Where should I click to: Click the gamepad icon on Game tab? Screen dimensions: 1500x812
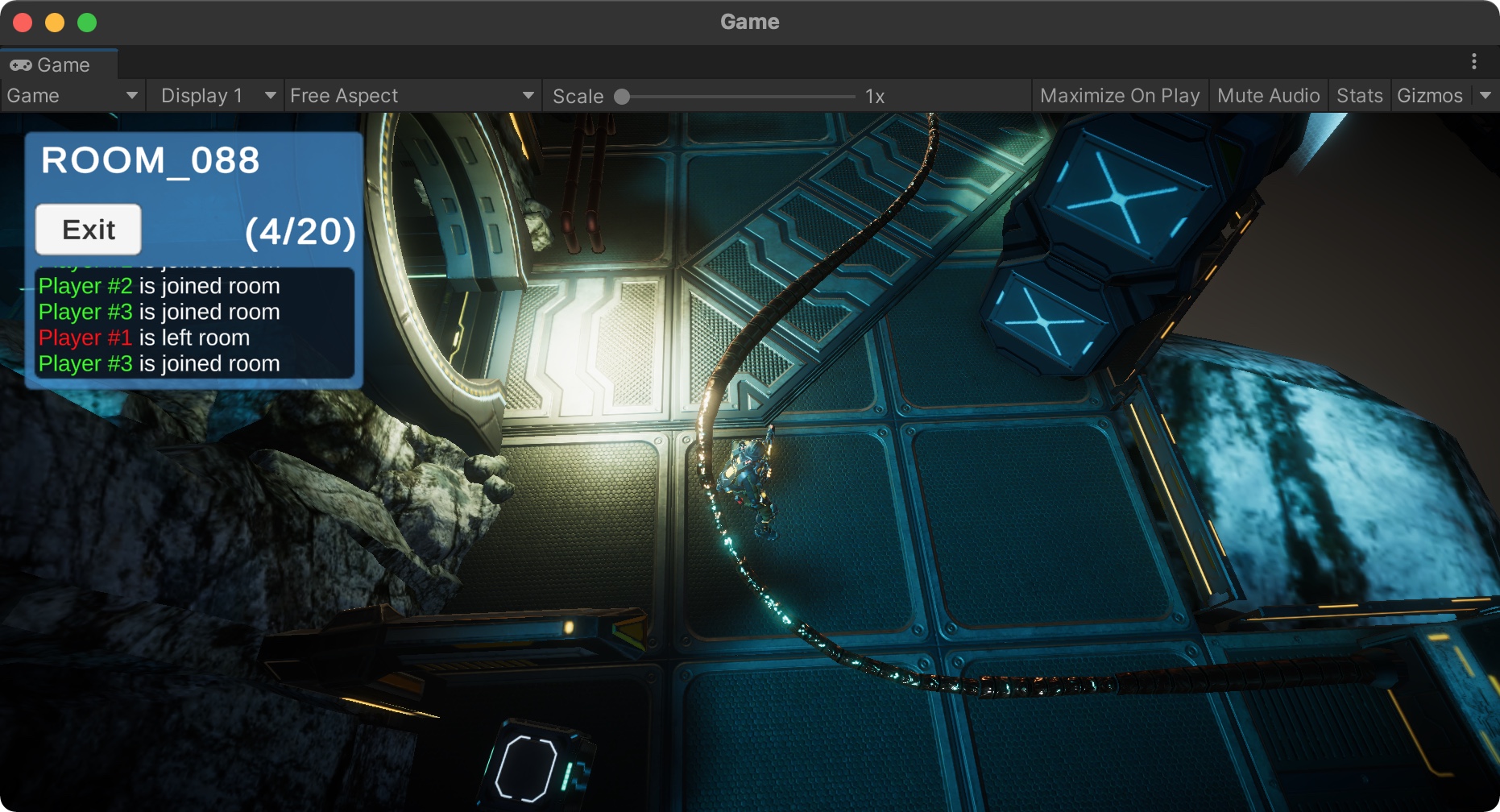click(21, 64)
